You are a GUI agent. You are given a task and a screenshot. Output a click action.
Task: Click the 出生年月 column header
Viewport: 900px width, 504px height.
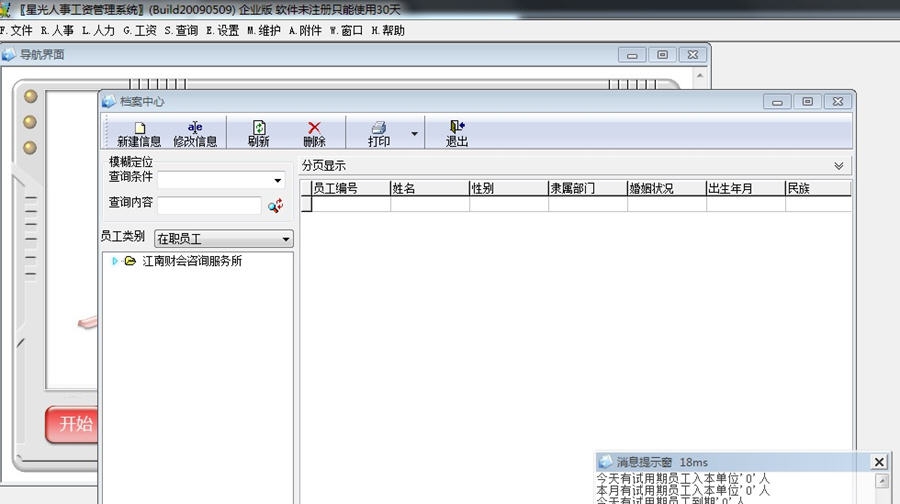click(746, 188)
